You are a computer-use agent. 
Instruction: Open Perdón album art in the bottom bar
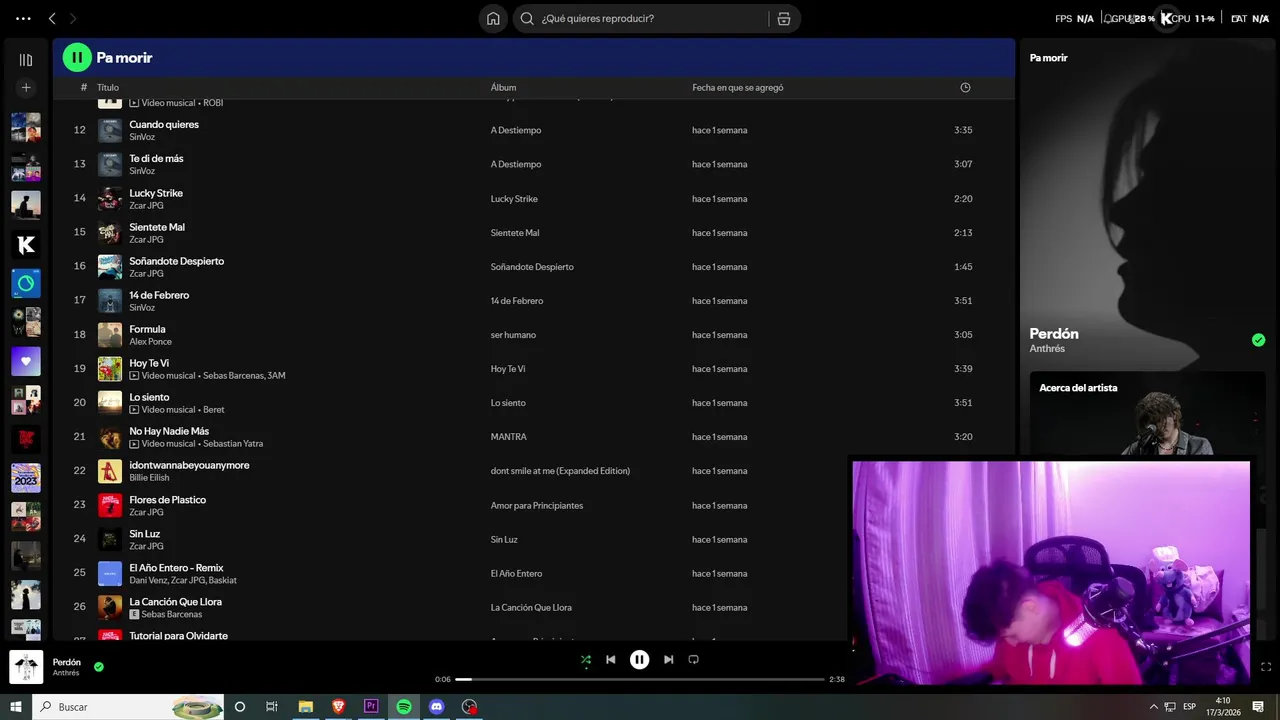[26, 667]
